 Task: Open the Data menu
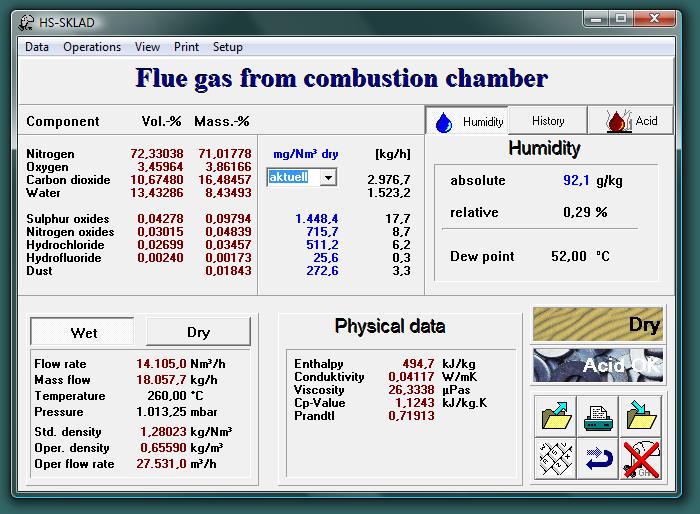click(x=37, y=47)
